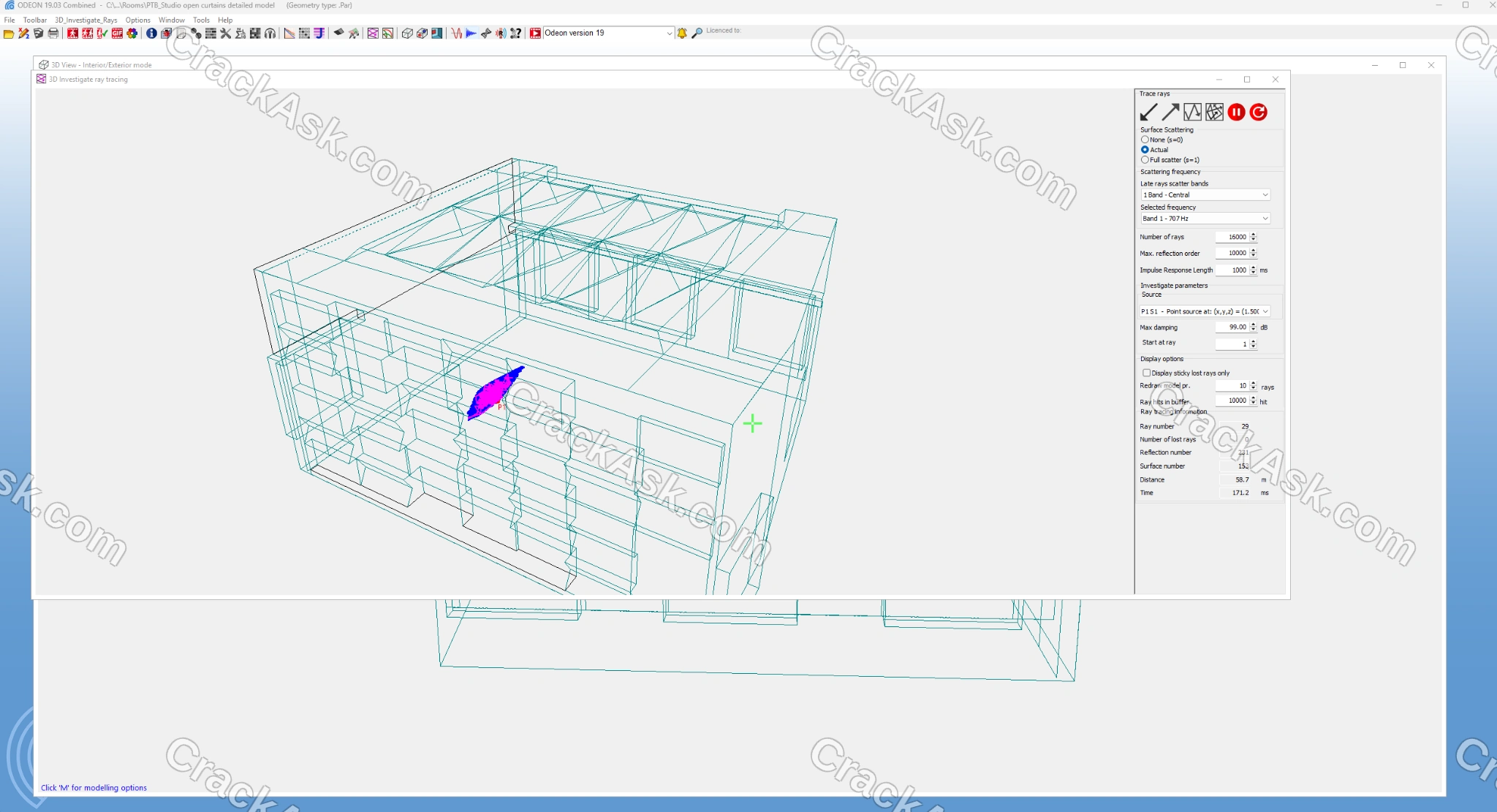Click the Number of rays spinner arrows
The height and width of the screenshot is (812, 1497).
[1253, 237]
